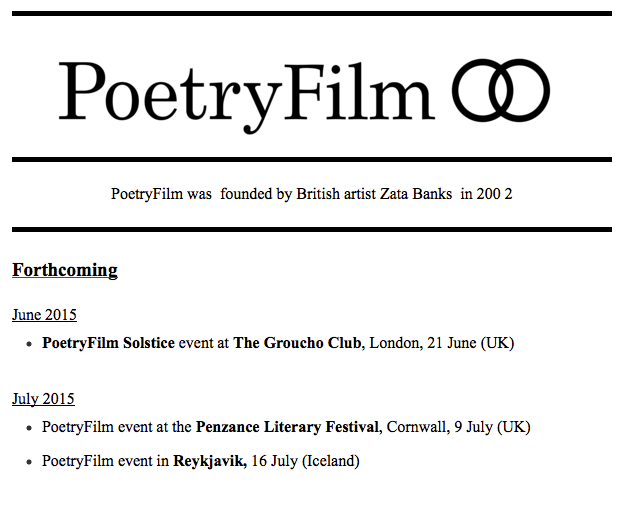The height and width of the screenshot is (520, 623).
Task: Click the bullet before PoetryFilm Solstice
Action: coord(30,344)
